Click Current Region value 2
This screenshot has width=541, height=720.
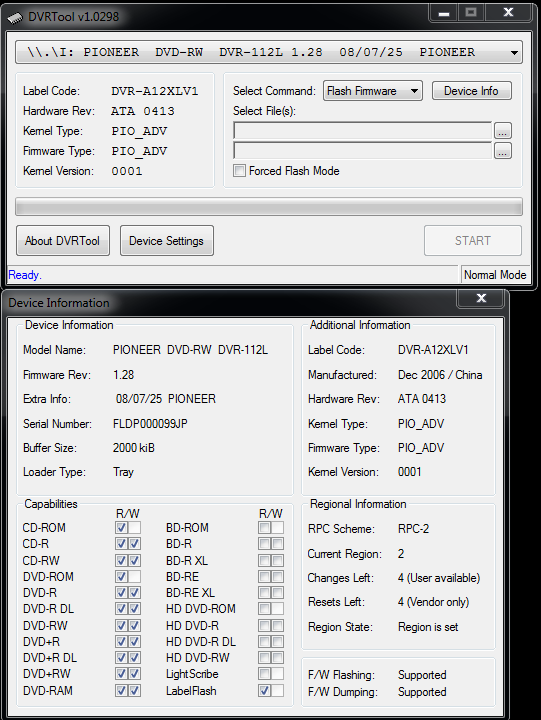tap(401, 554)
